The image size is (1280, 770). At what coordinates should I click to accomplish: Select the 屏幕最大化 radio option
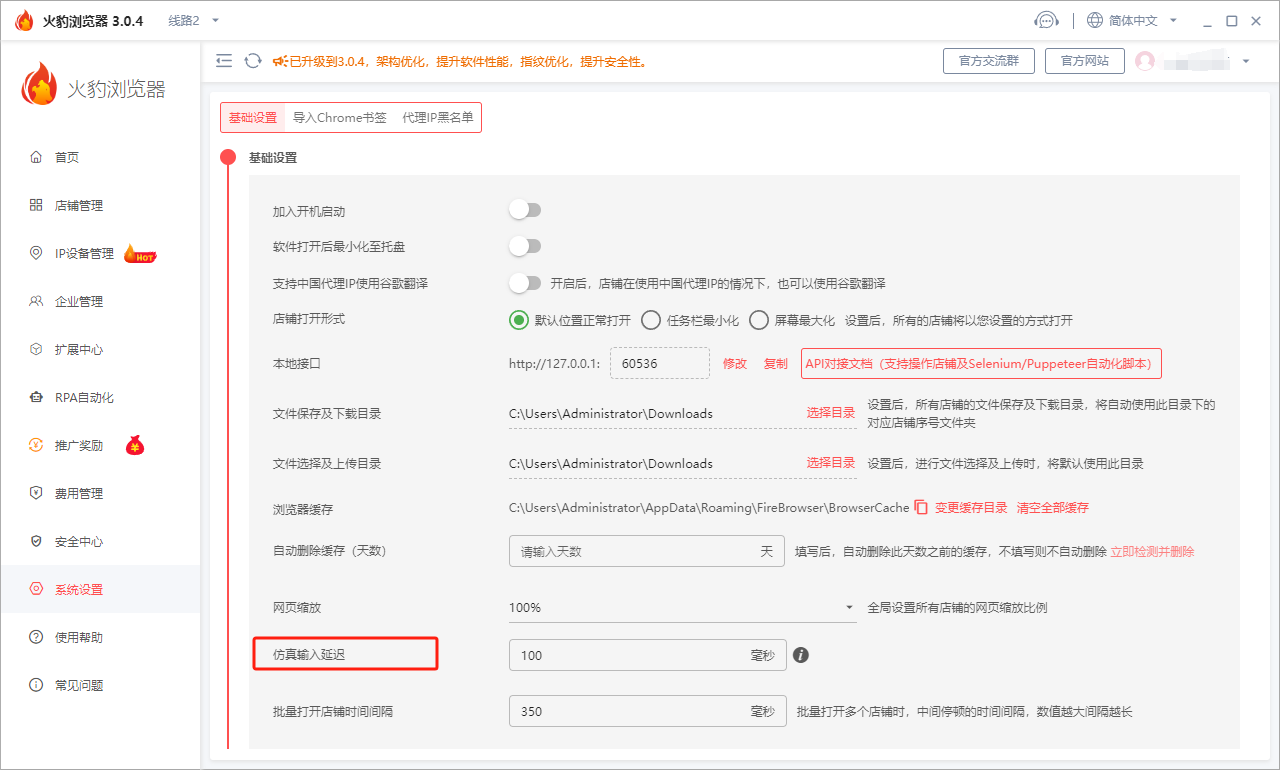pos(758,320)
